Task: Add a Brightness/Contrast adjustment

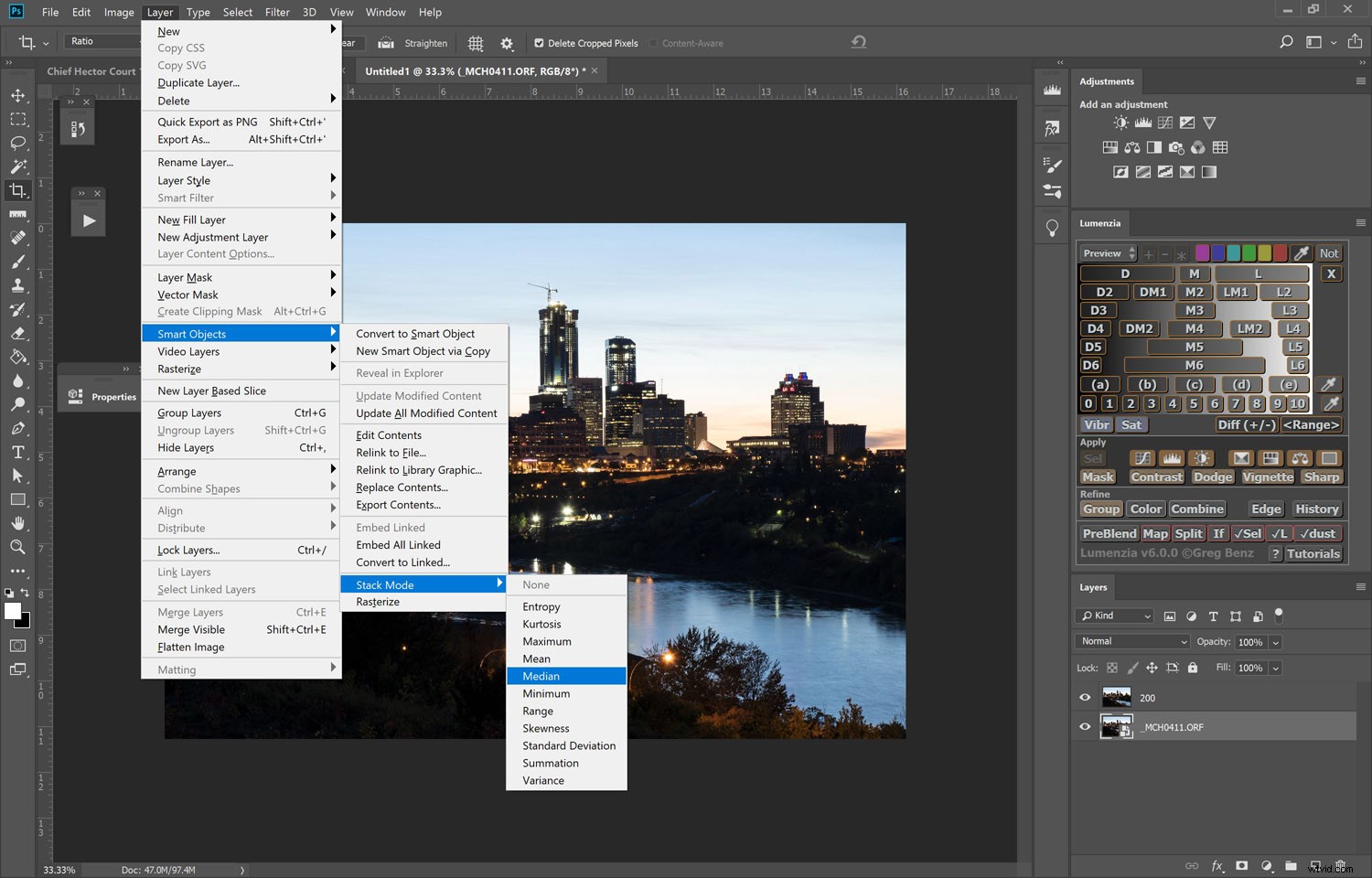Action: click(1120, 123)
